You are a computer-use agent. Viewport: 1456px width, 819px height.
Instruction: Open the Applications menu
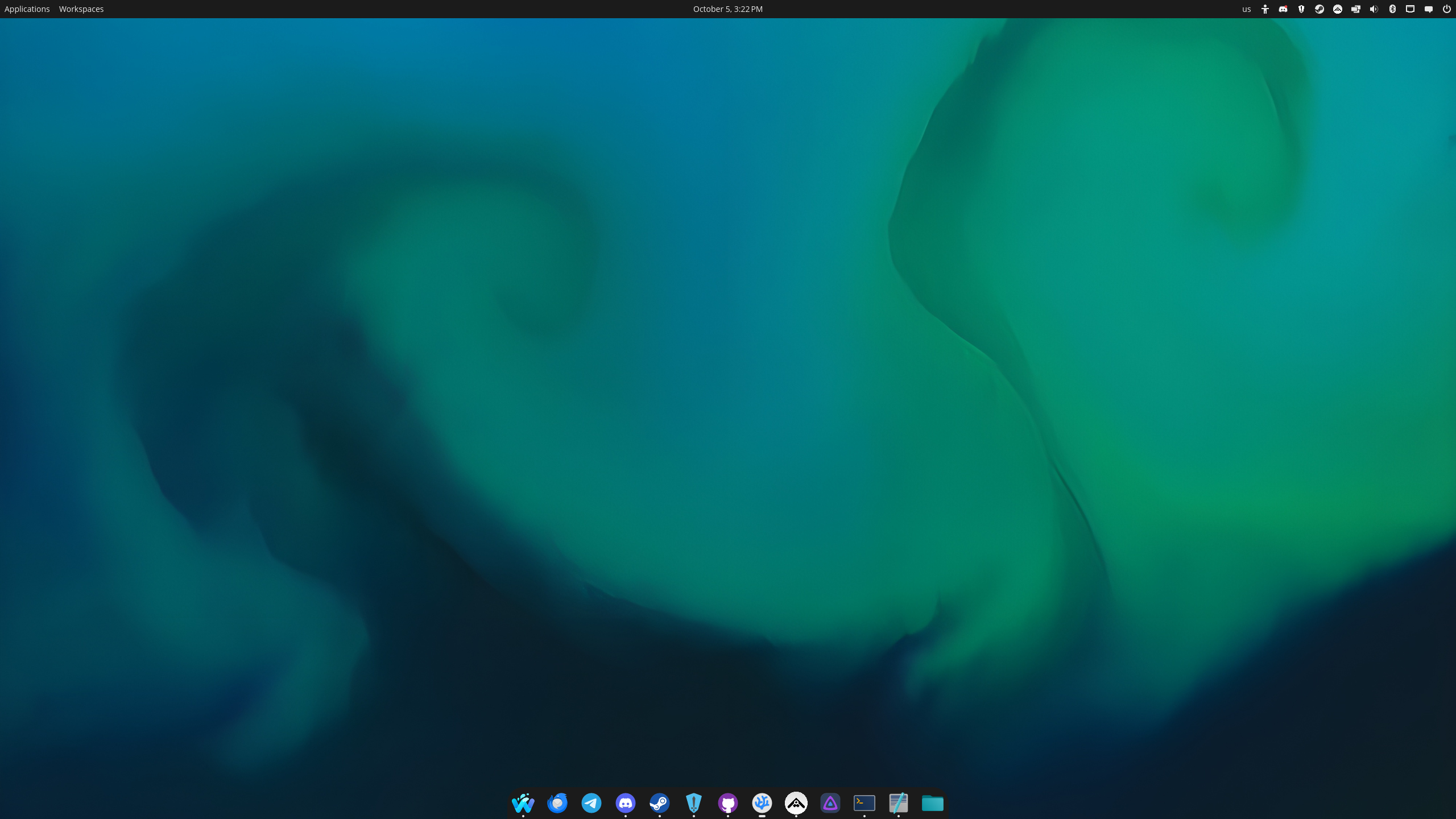pyautogui.click(x=27, y=9)
